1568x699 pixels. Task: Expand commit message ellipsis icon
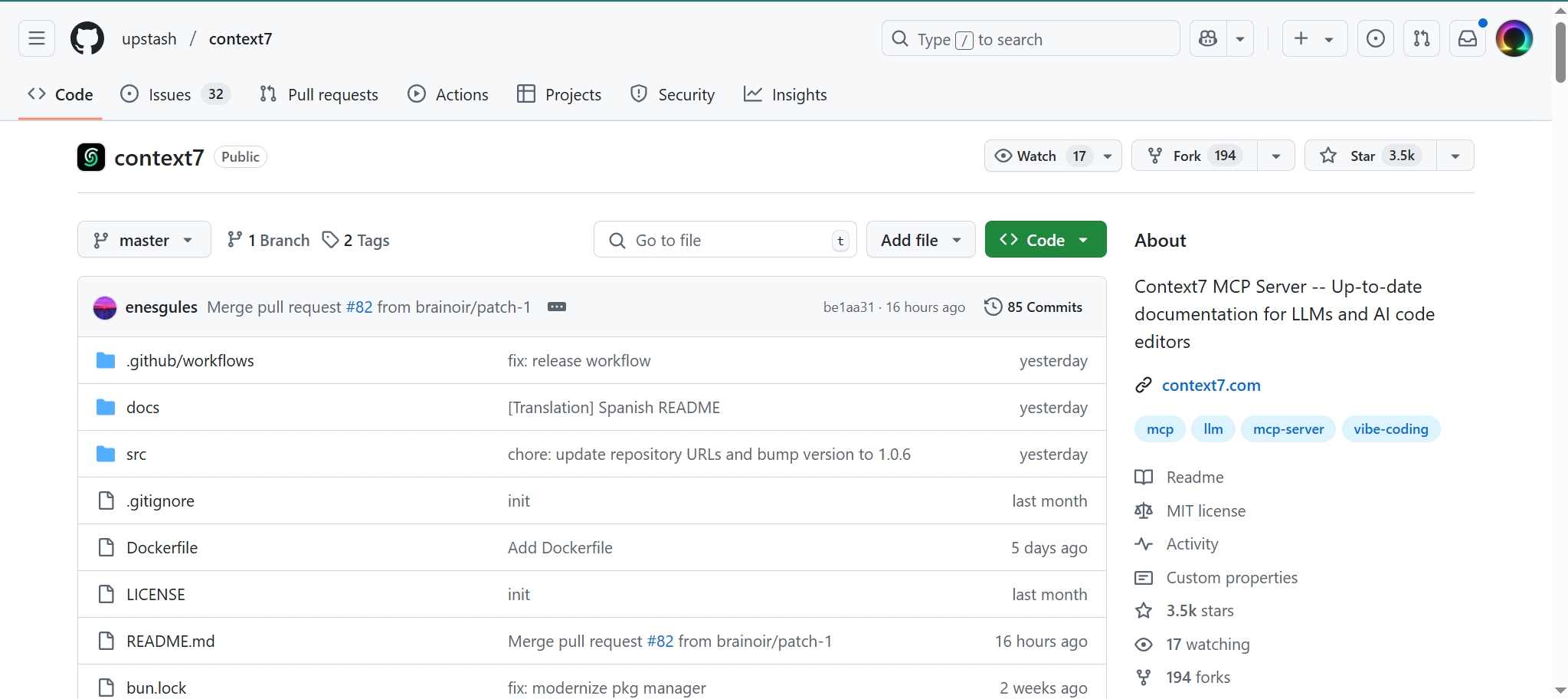[557, 307]
